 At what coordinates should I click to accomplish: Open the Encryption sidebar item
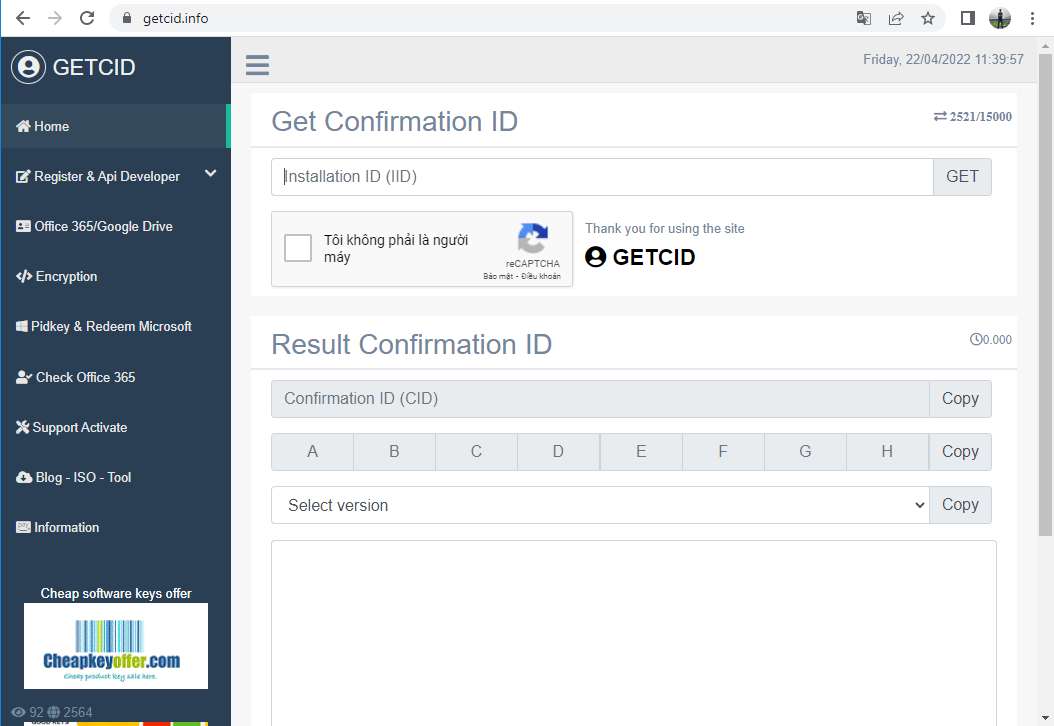[56, 276]
